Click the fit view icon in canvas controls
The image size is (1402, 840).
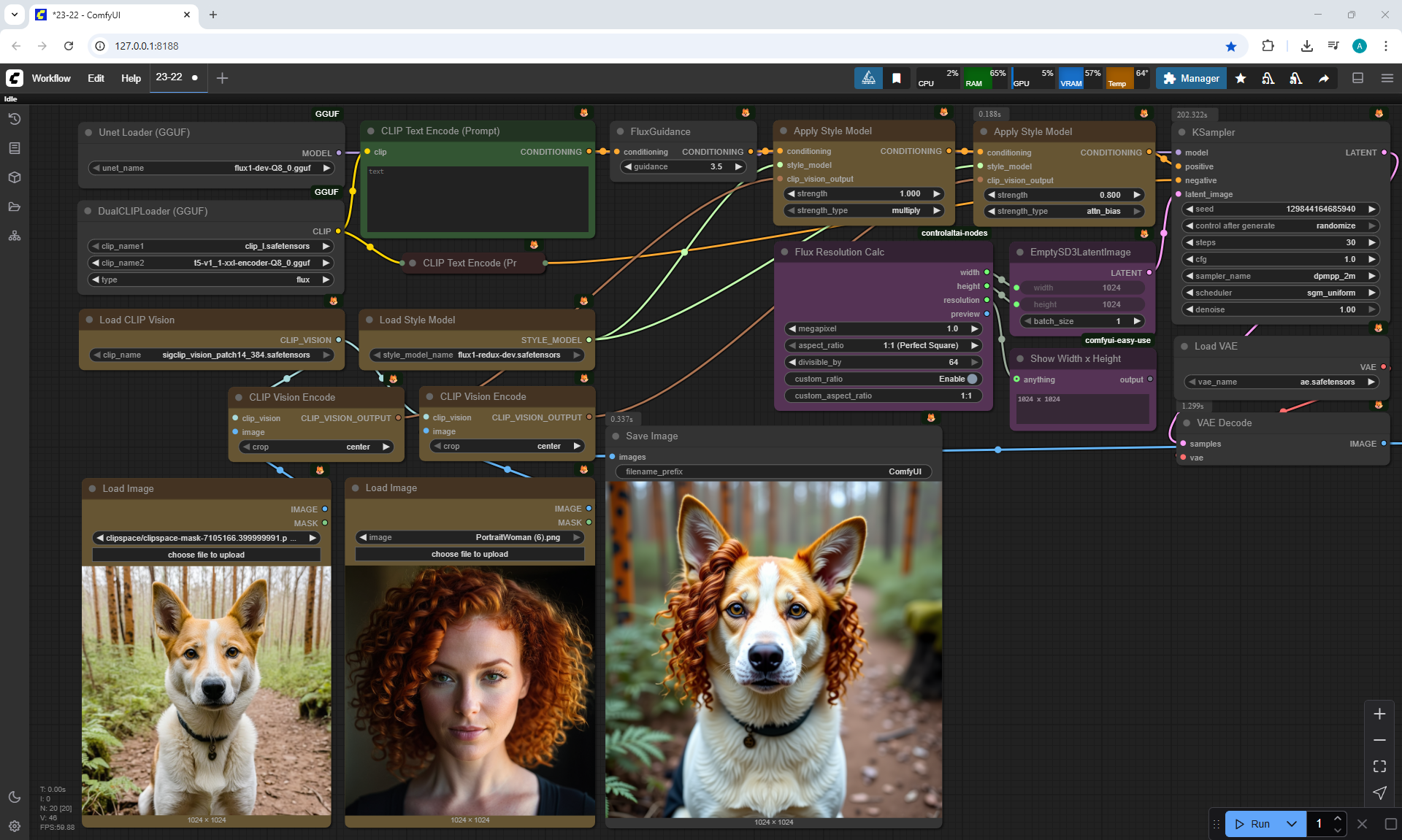click(1379, 766)
